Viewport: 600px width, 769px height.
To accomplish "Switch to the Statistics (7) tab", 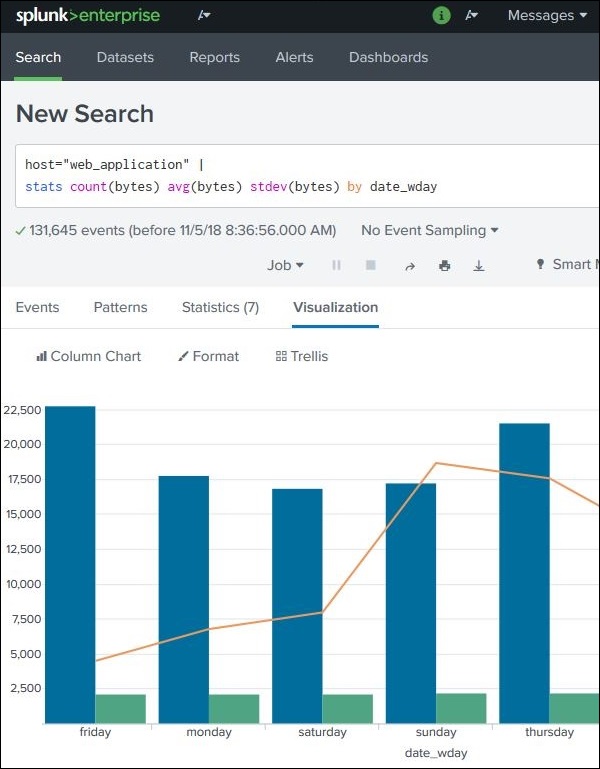I will [x=220, y=307].
